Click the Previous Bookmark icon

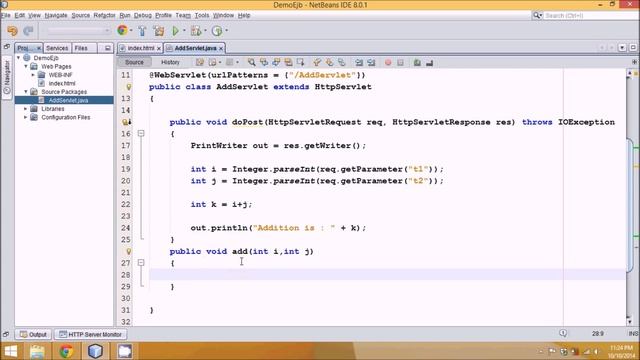[317, 62]
